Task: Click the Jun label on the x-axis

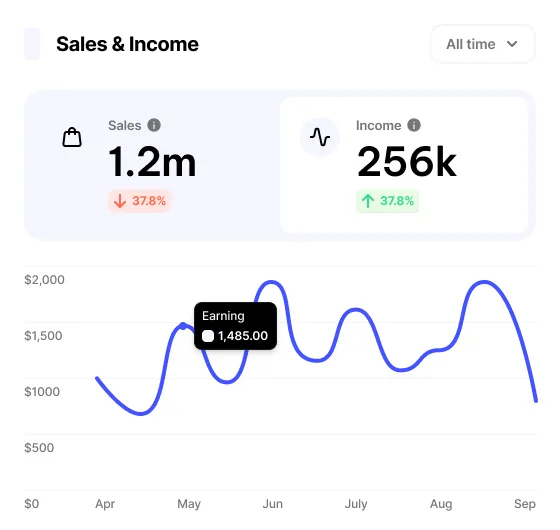Action: (272, 504)
